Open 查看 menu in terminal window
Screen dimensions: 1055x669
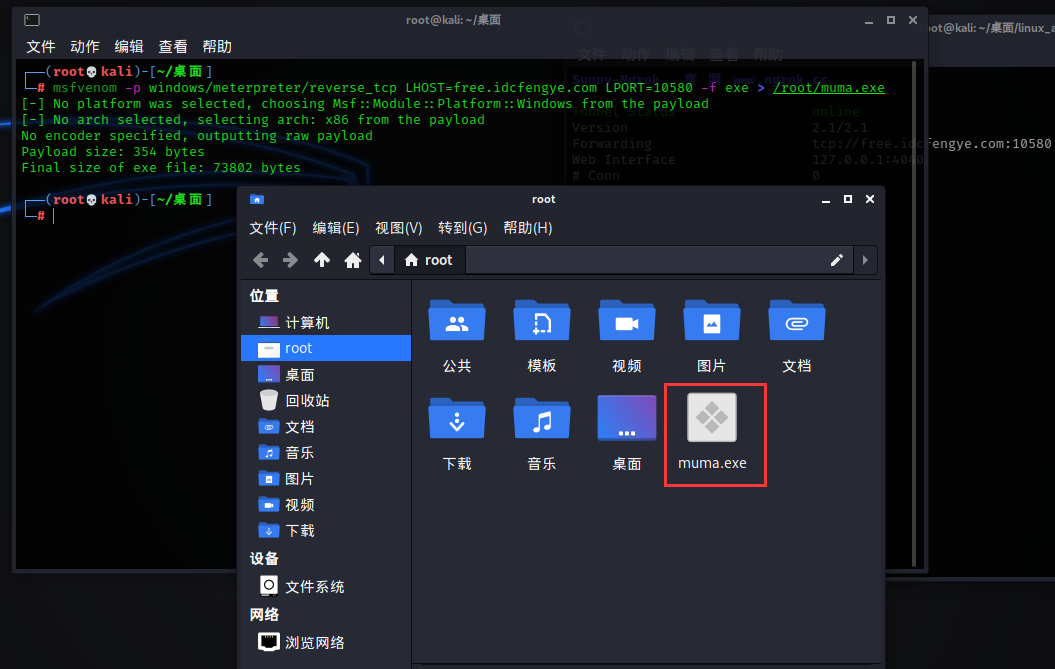[173, 46]
